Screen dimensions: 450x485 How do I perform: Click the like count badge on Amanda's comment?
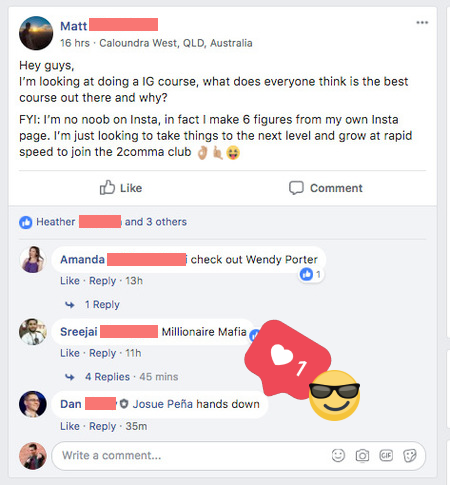tap(310, 274)
